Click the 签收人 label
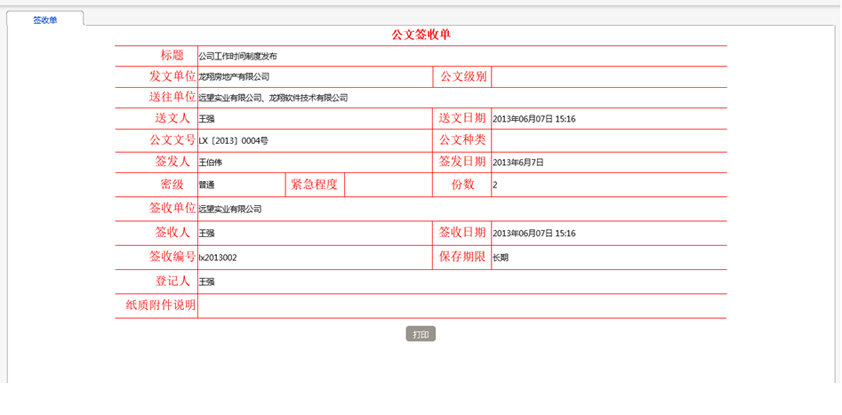Image resolution: width=842 pixels, height=415 pixels. tap(172, 232)
